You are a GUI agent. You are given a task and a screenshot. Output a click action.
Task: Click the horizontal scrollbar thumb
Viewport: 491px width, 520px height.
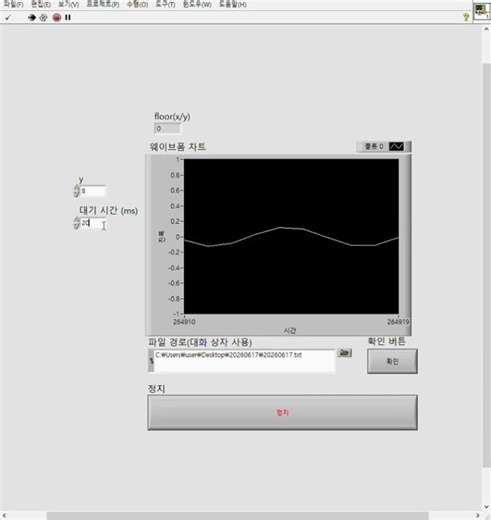pyautogui.click(x=237, y=516)
